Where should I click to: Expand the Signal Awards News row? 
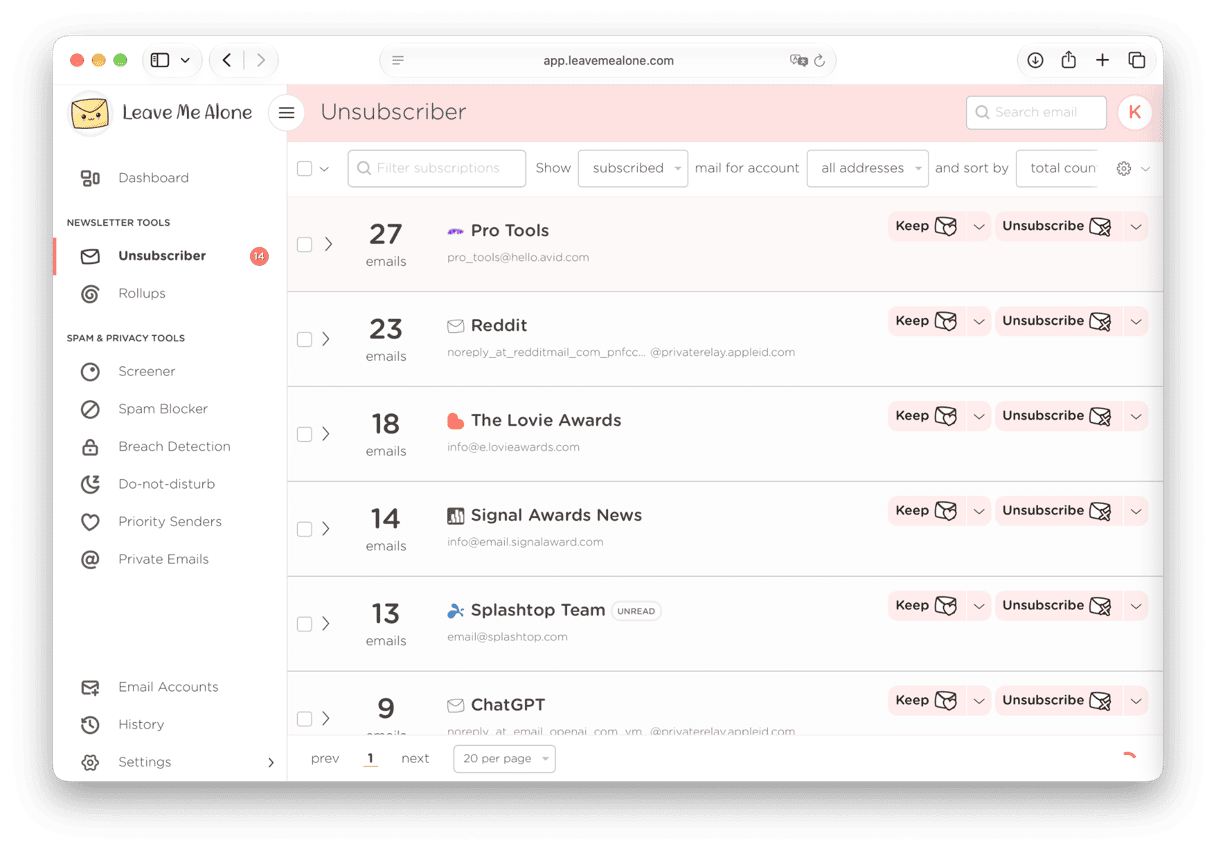(x=326, y=529)
